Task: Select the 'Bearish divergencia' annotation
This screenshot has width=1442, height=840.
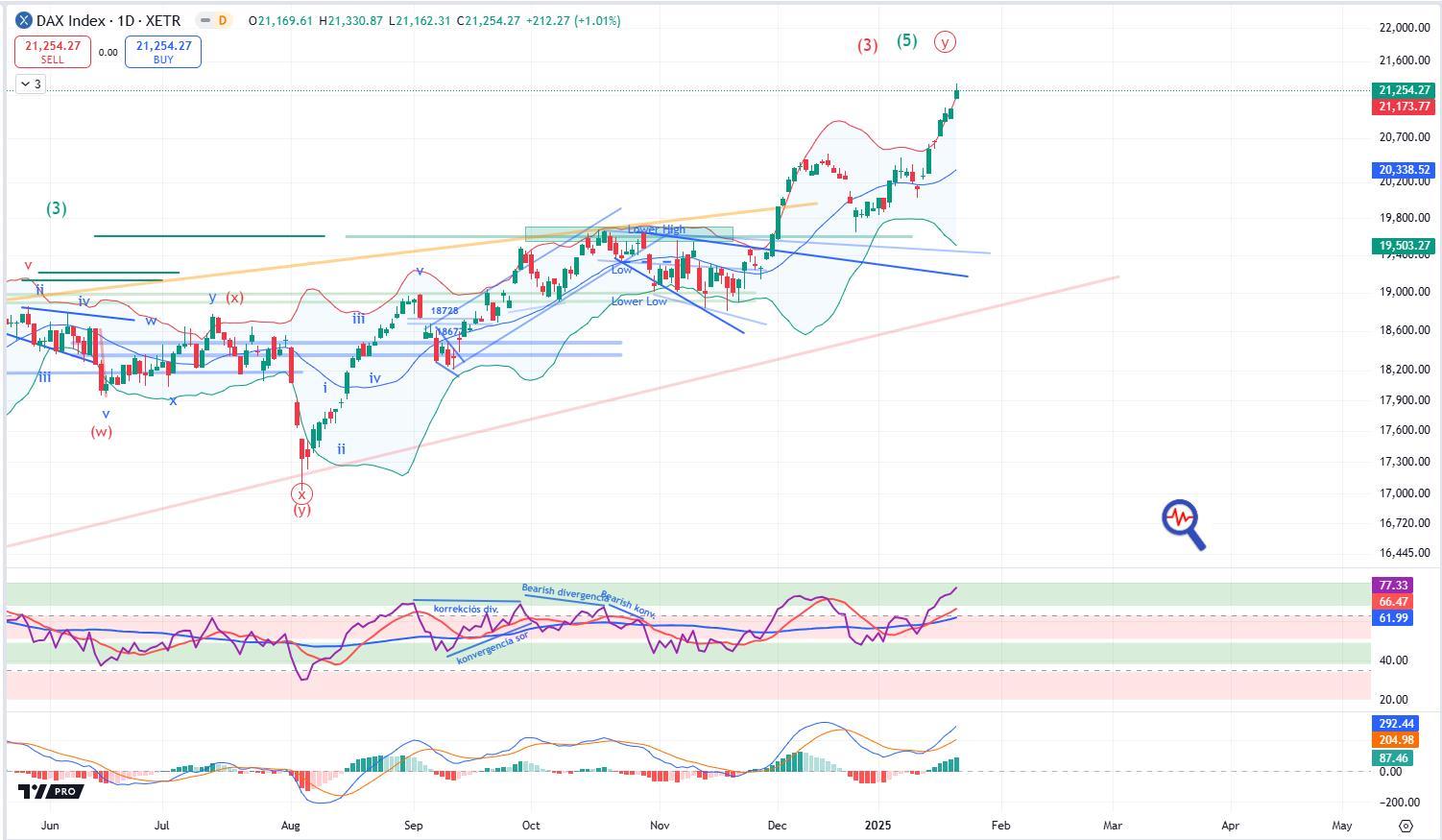Action: pyautogui.click(x=565, y=592)
